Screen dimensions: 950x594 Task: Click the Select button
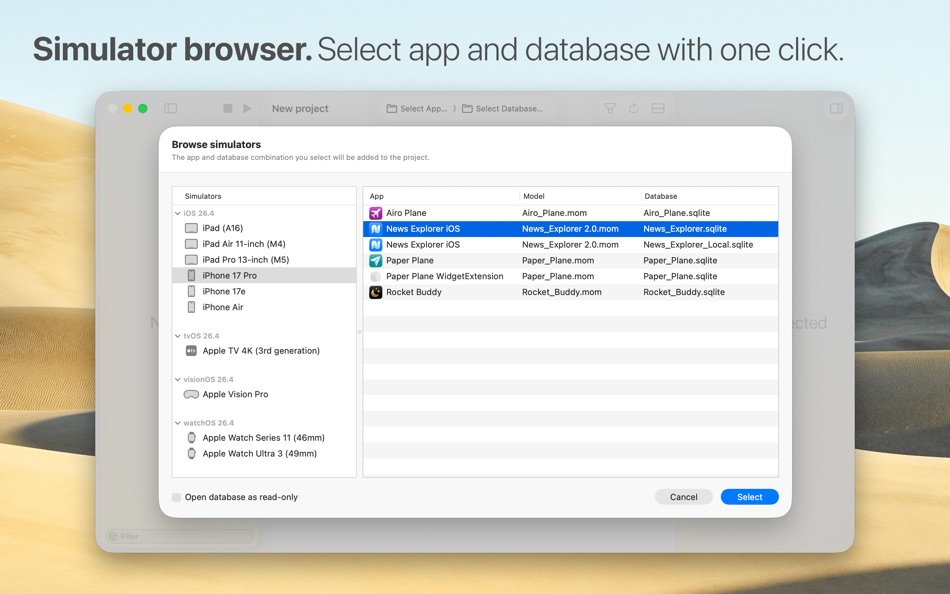pyautogui.click(x=749, y=497)
